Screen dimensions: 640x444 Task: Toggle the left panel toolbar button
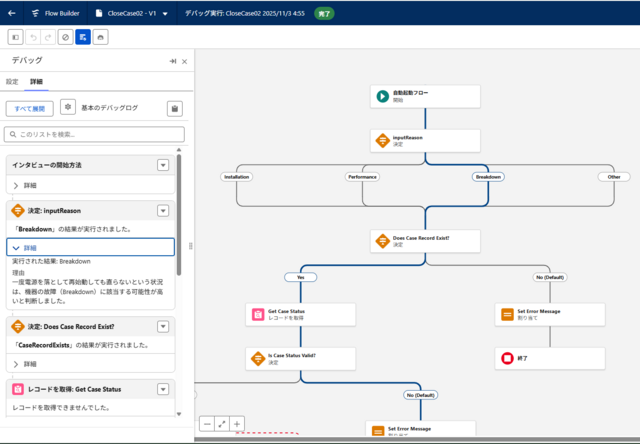tap(16, 37)
